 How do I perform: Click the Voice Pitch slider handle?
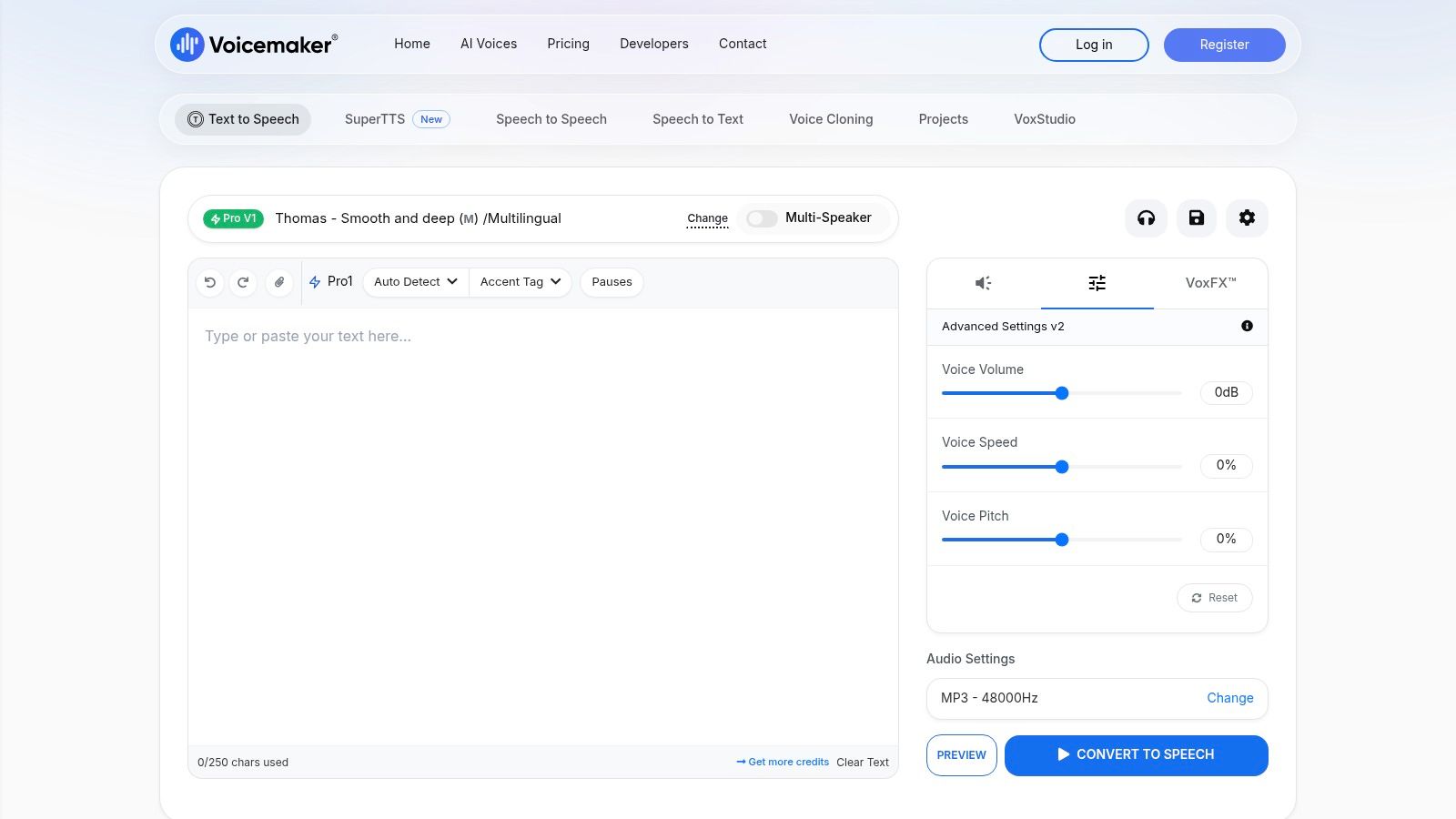tap(1062, 540)
